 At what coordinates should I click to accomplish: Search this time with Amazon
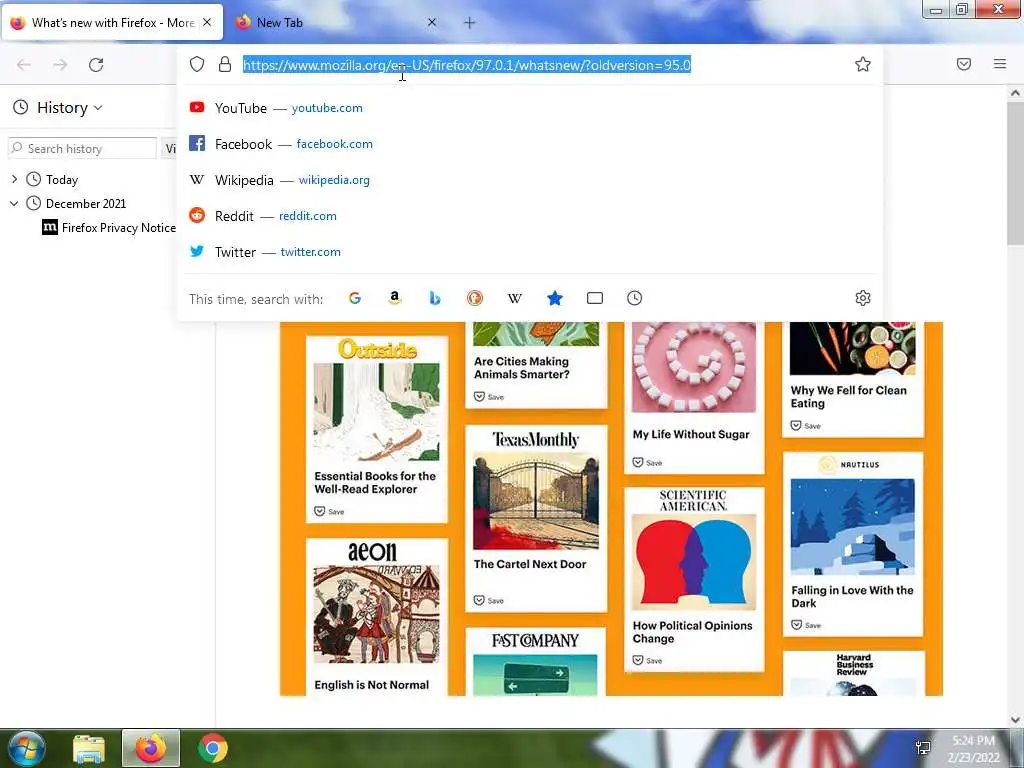coord(394,298)
